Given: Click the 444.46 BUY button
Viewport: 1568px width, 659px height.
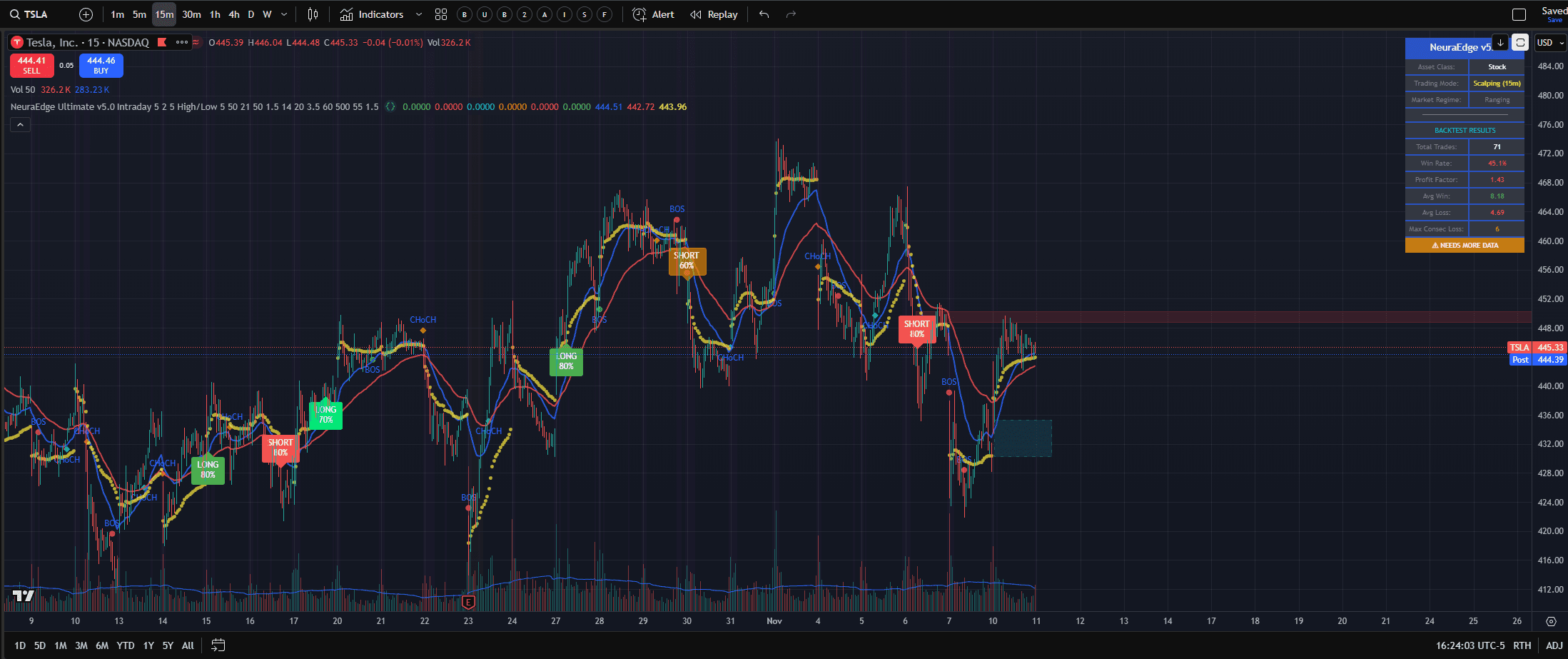Looking at the screenshot, I should click(x=101, y=65).
